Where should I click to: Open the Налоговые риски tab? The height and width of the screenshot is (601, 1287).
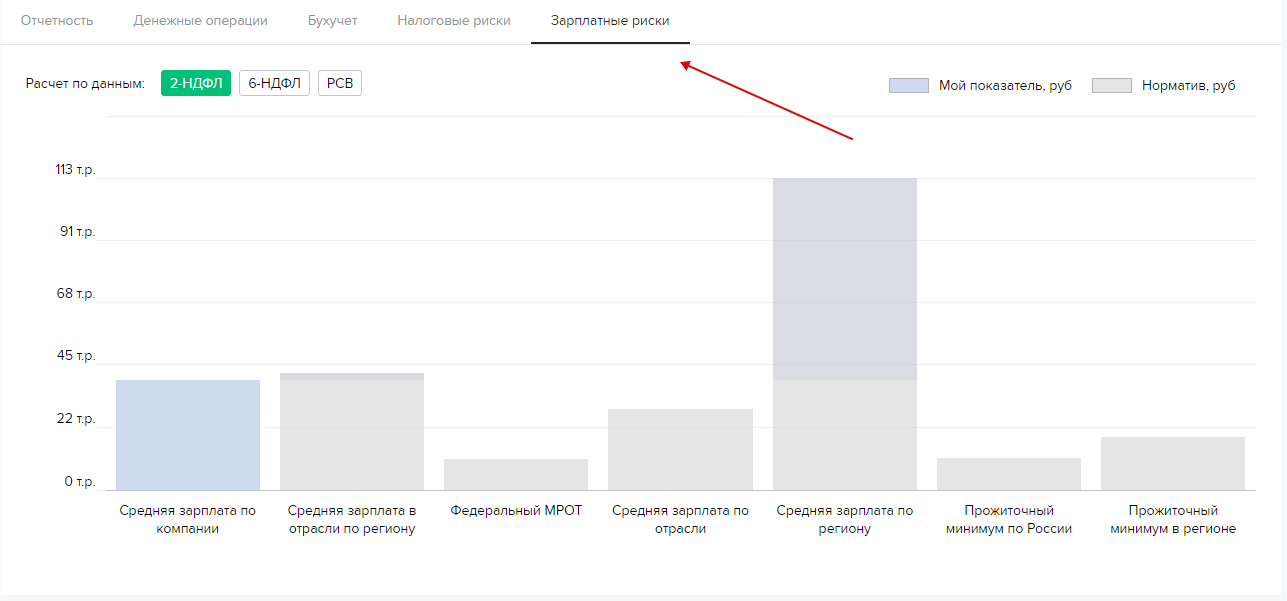(x=453, y=21)
